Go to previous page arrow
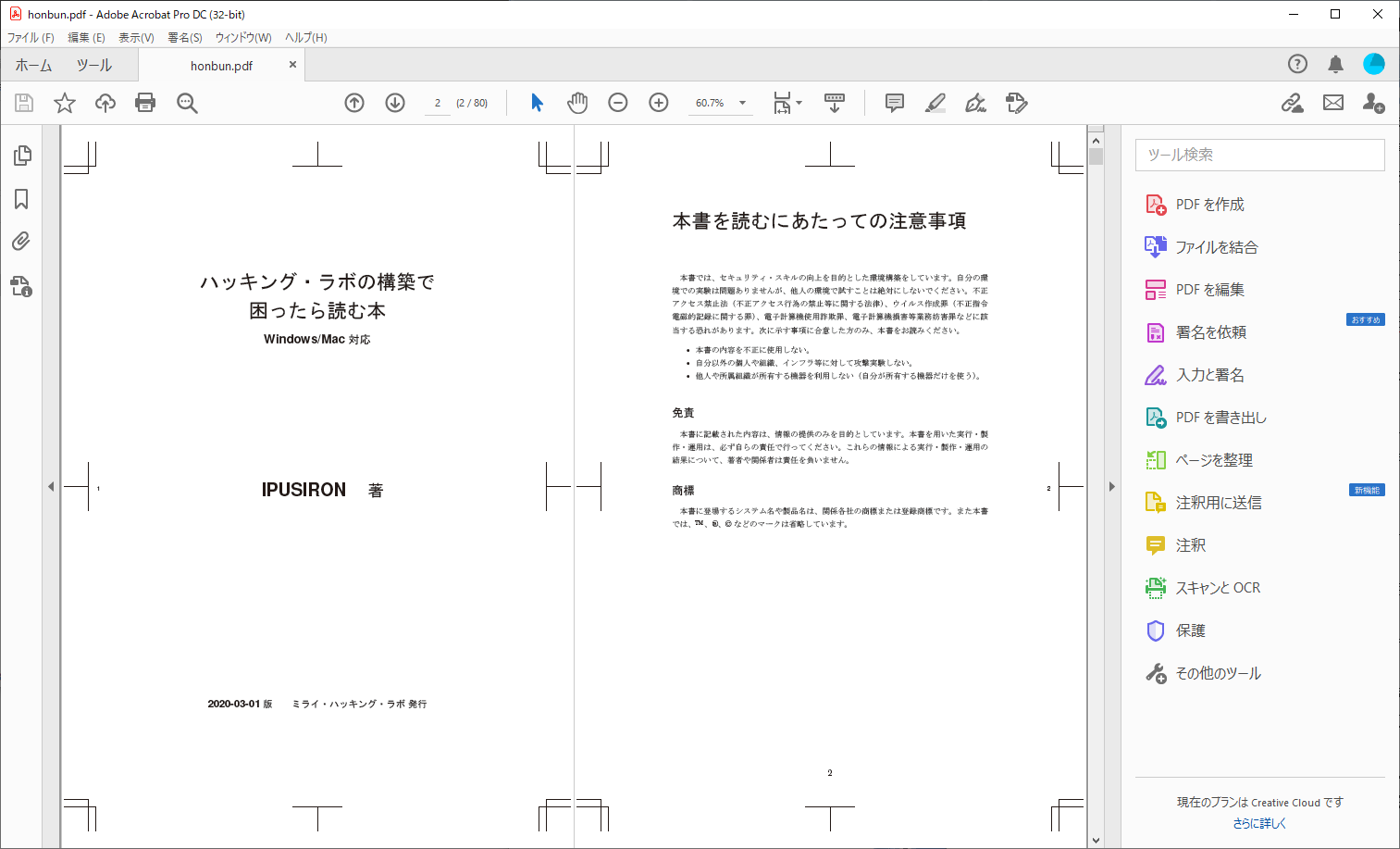1400x849 pixels. (x=354, y=103)
